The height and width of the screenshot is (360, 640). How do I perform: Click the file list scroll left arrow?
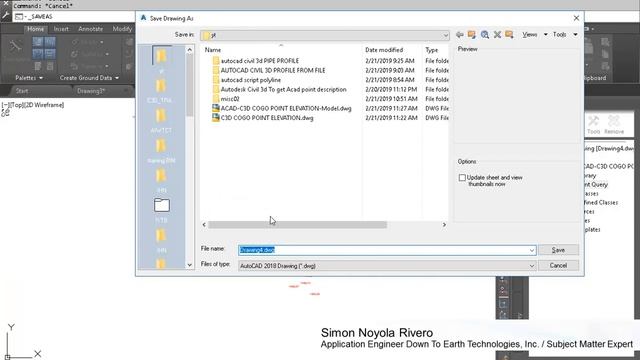(x=204, y=225)
